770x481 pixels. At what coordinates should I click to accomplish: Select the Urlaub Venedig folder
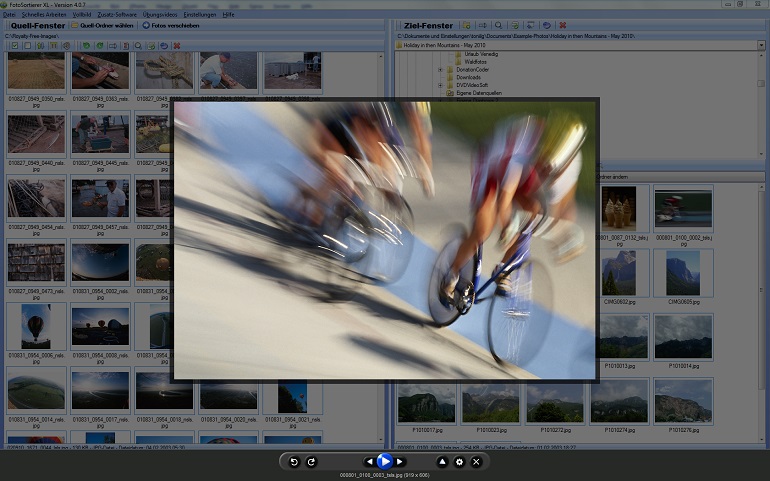pos(481,54)
